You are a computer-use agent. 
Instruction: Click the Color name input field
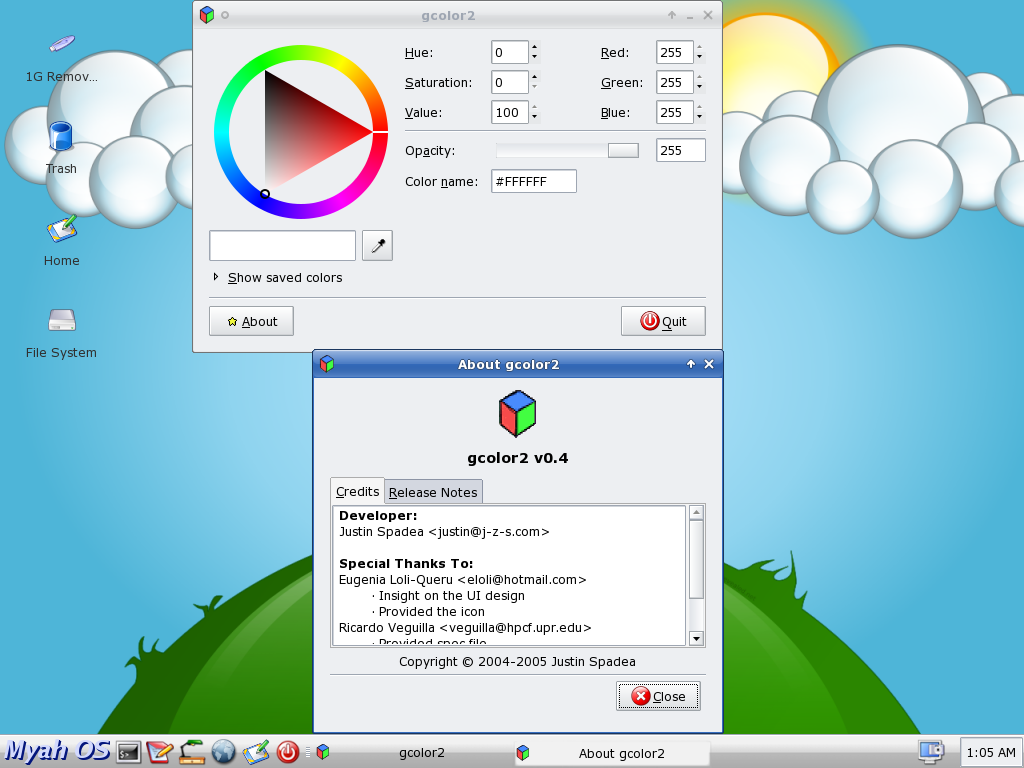tap(534, 181)
